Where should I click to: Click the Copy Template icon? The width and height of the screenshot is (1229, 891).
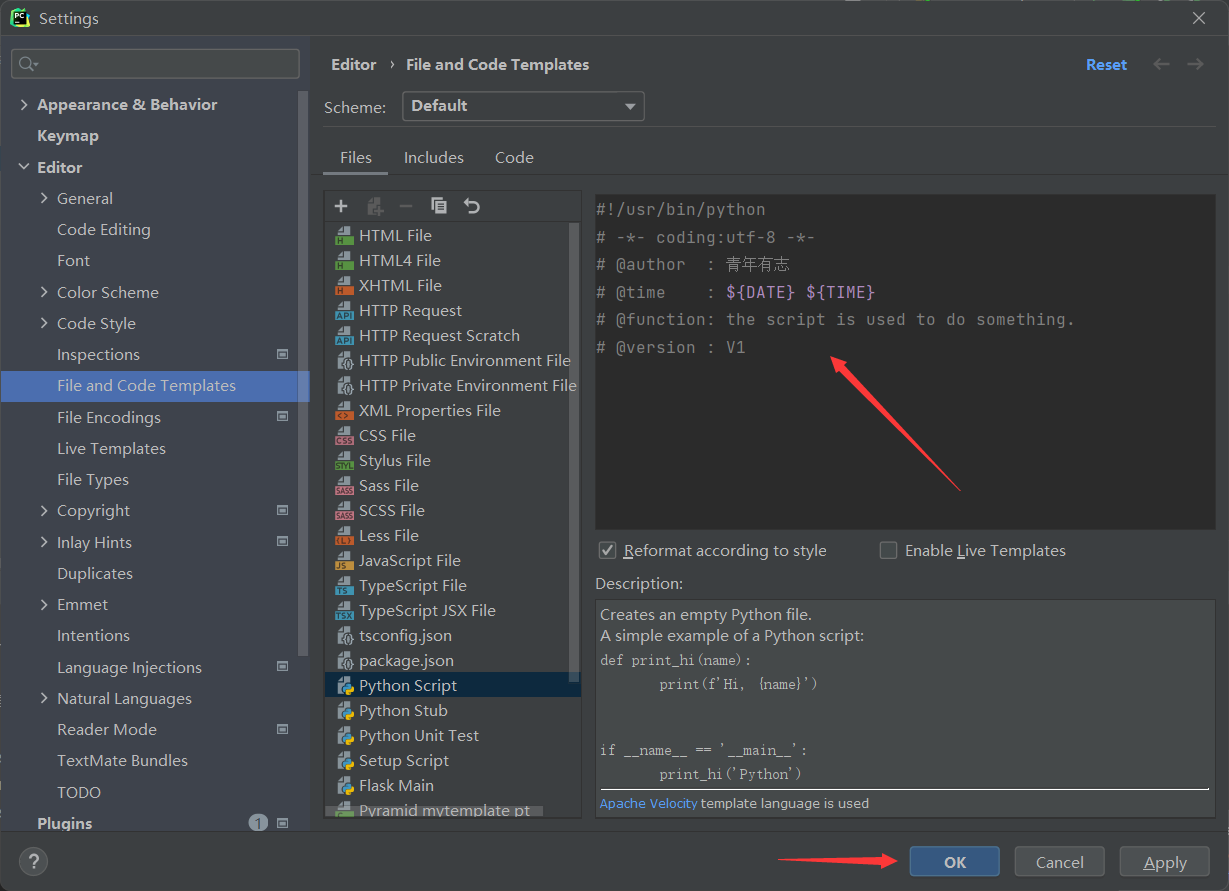point(439,206)
